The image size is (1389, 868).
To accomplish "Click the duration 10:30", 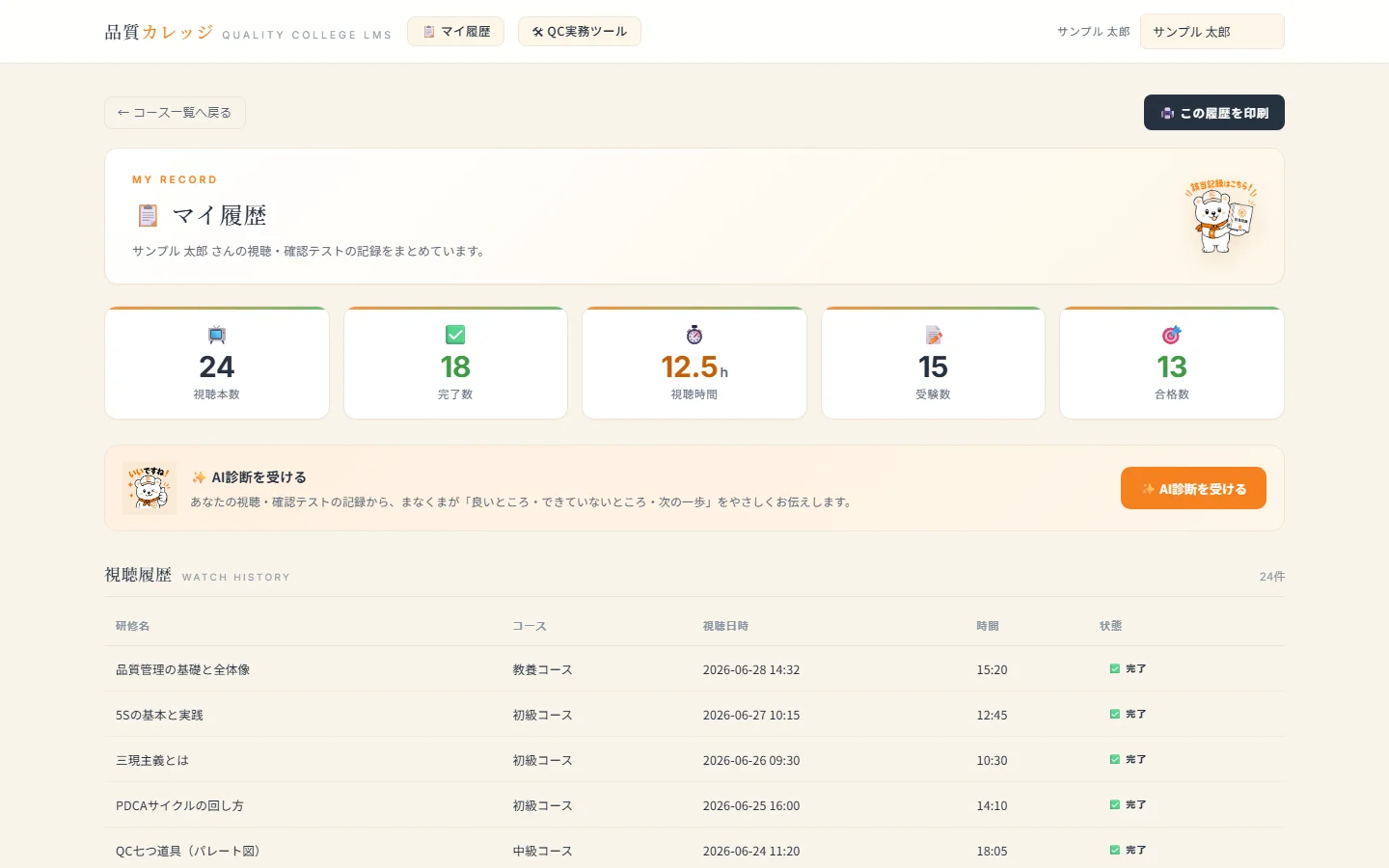I will click(x=992, y=760).
